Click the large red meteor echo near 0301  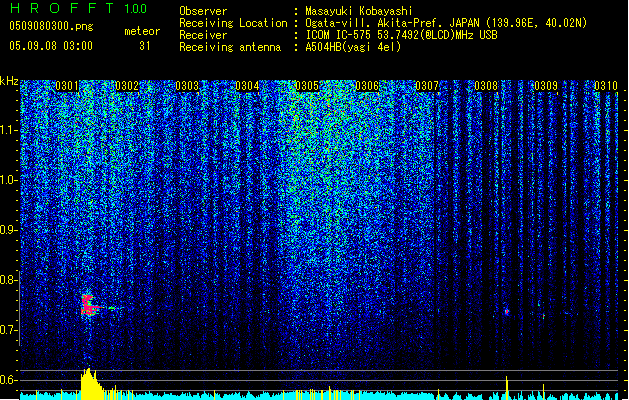click(89, 306)
